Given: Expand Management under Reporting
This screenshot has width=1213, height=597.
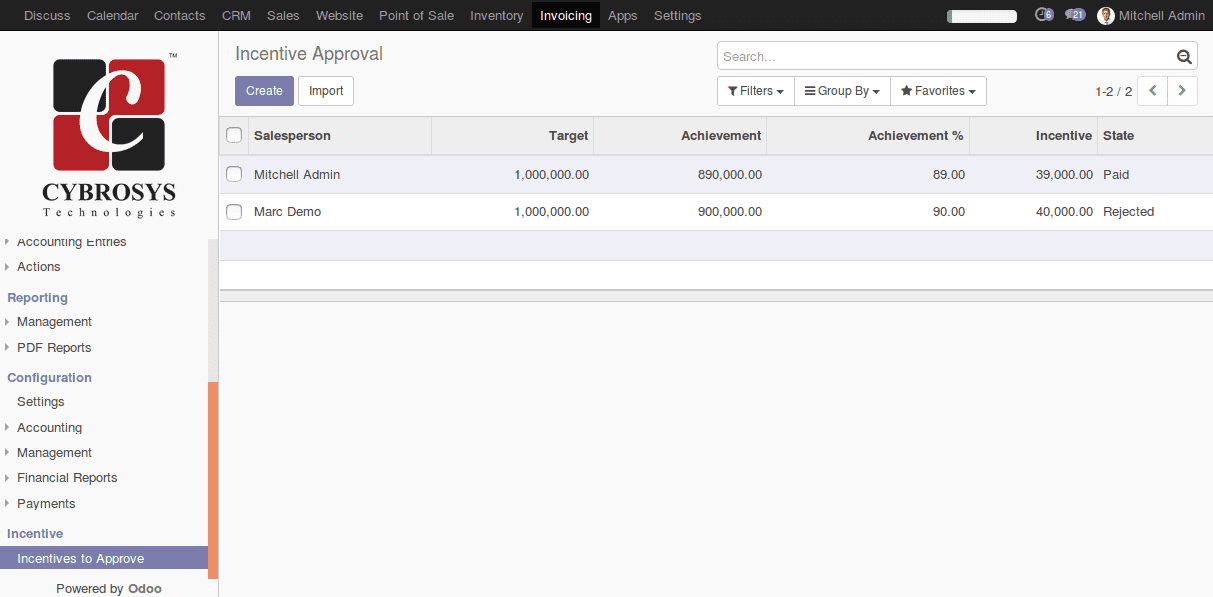Looking at the screenshot, I should [x=55, y=322].
